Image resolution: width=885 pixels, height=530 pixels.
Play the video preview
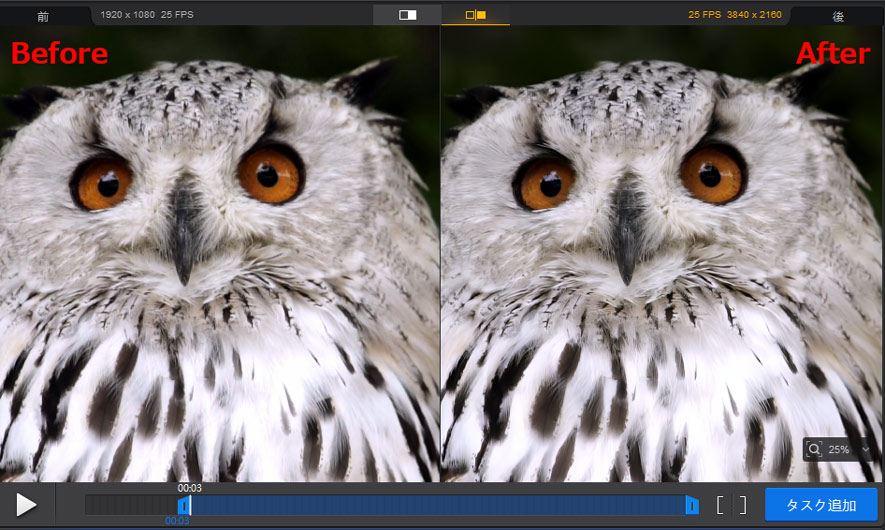[x=26, y=505]
